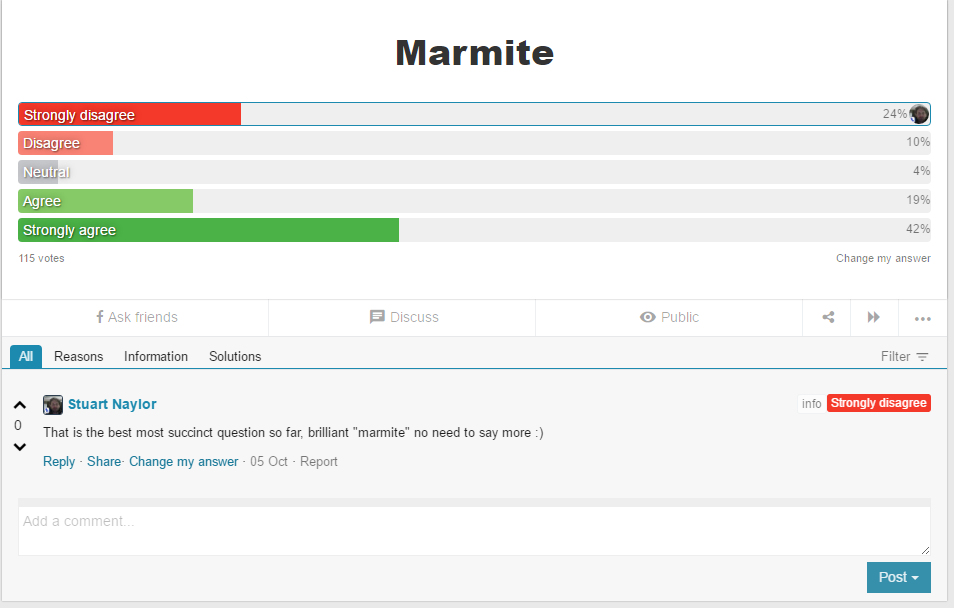Click Stuart Naylor's avatar beside the comment
Image resolution: width=954 pixels, height=610 pixels.
point(53,406)
